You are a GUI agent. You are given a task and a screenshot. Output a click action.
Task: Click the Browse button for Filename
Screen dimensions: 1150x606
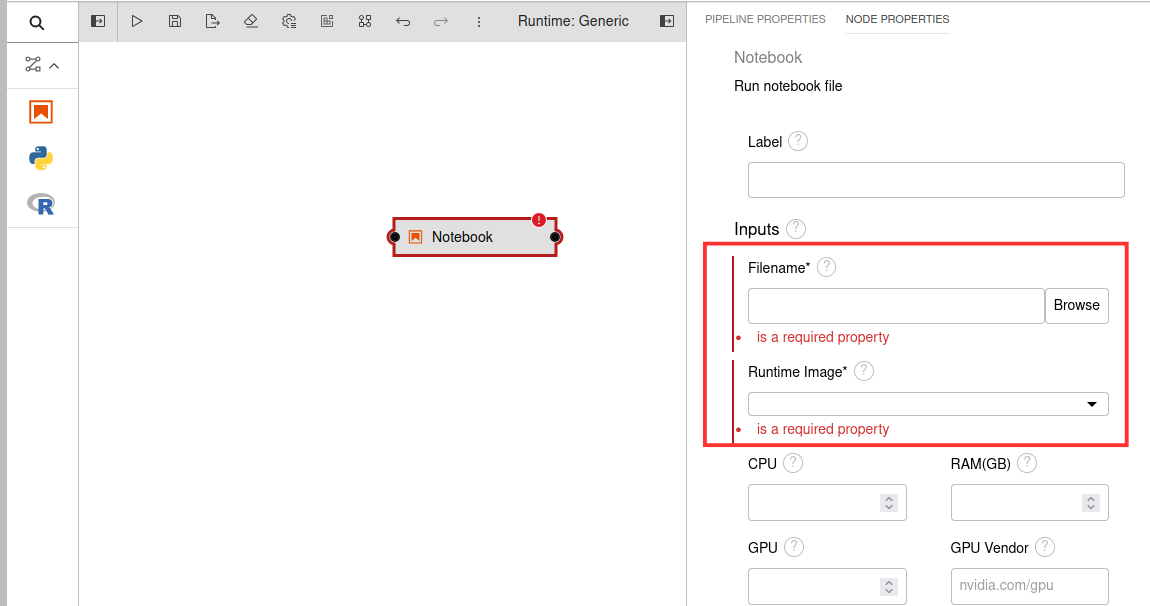coord(1076,306)
